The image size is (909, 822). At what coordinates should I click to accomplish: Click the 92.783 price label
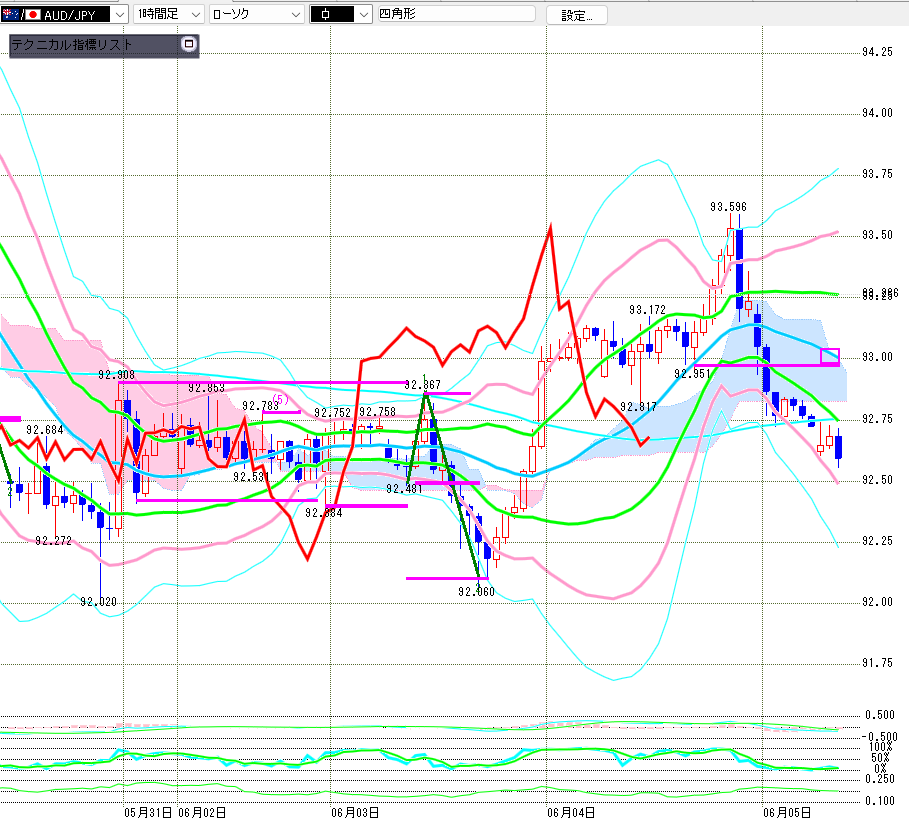[259, 406]
